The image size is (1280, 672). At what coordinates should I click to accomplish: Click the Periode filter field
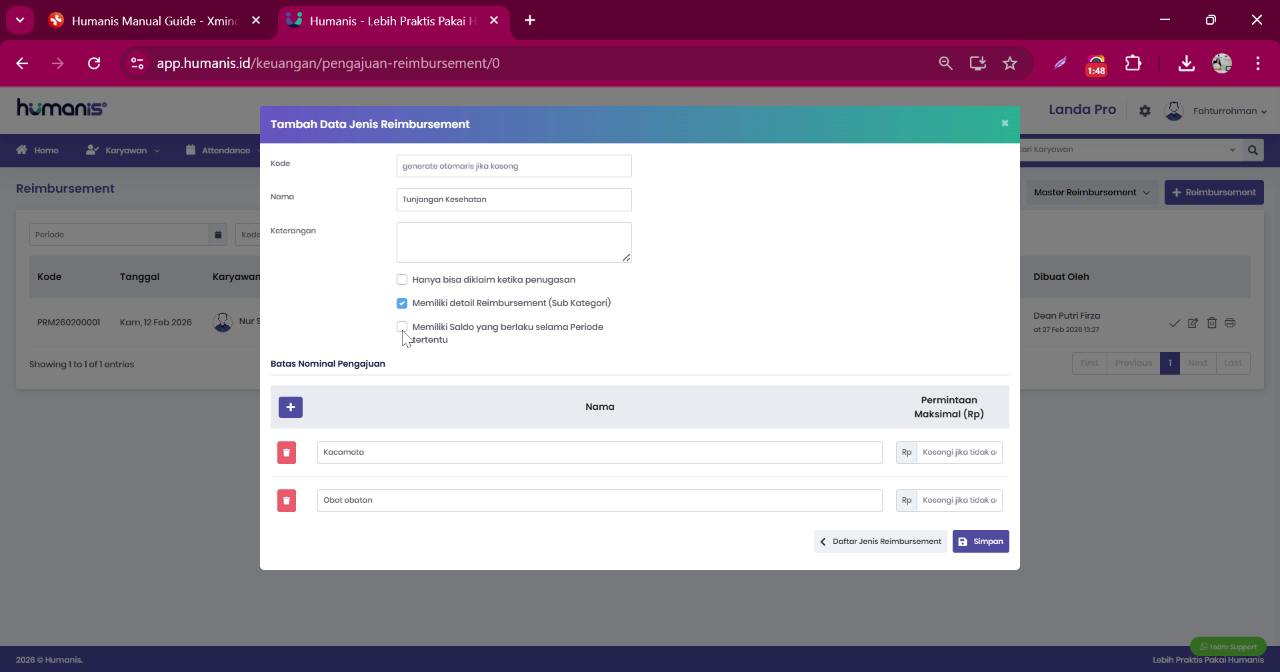point(119,235)
